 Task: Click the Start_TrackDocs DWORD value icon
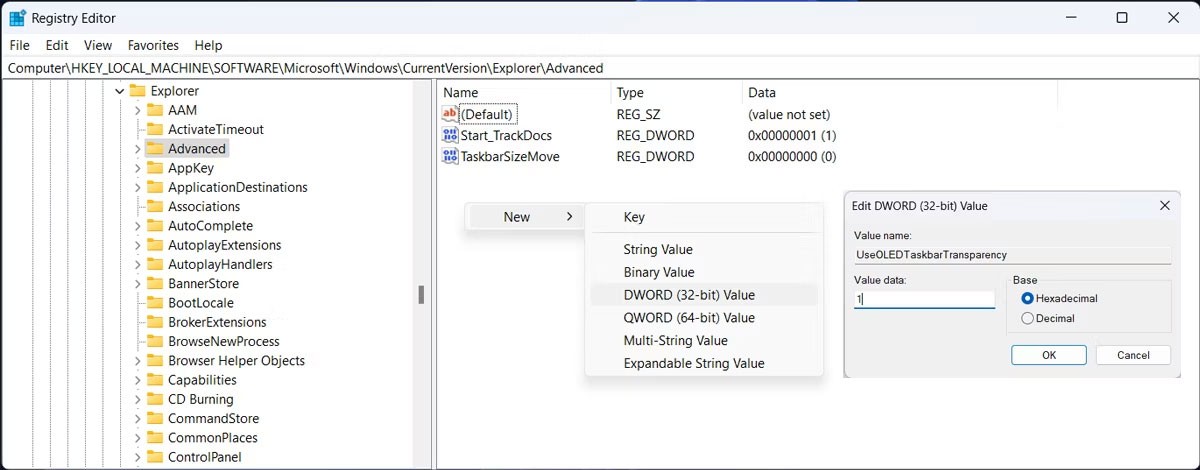pos(449,135)
